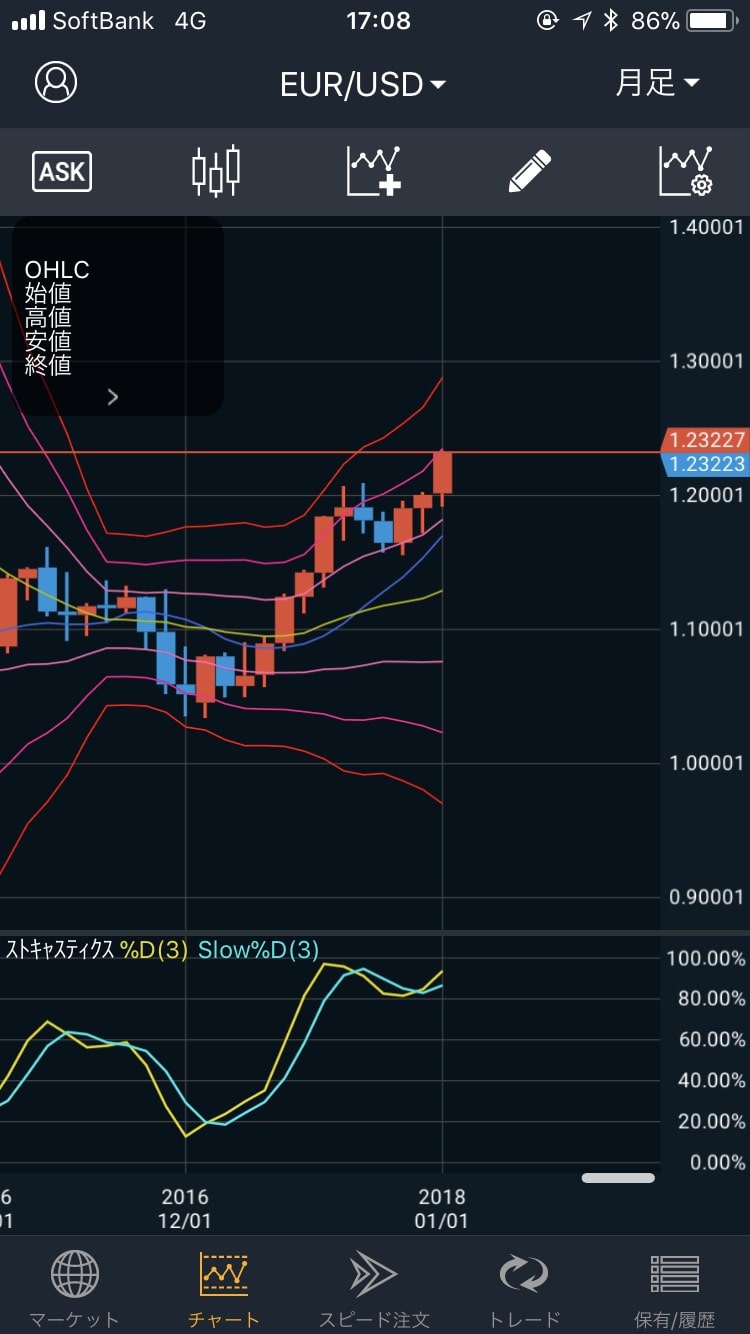Viewport: 750px width, 1334px height.
Task: Click the rotation lock status icon
Action: click(547, 21)
